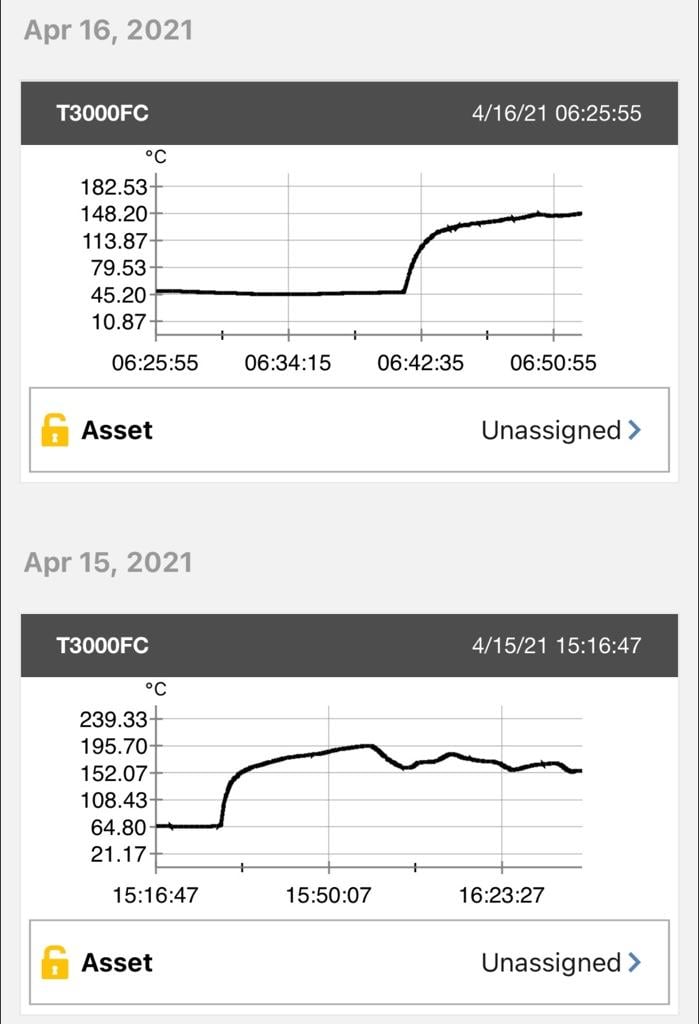The image size is (699, 1024).
Task: Click the Apr 16, 2021 date header
Action: (108, 30)
